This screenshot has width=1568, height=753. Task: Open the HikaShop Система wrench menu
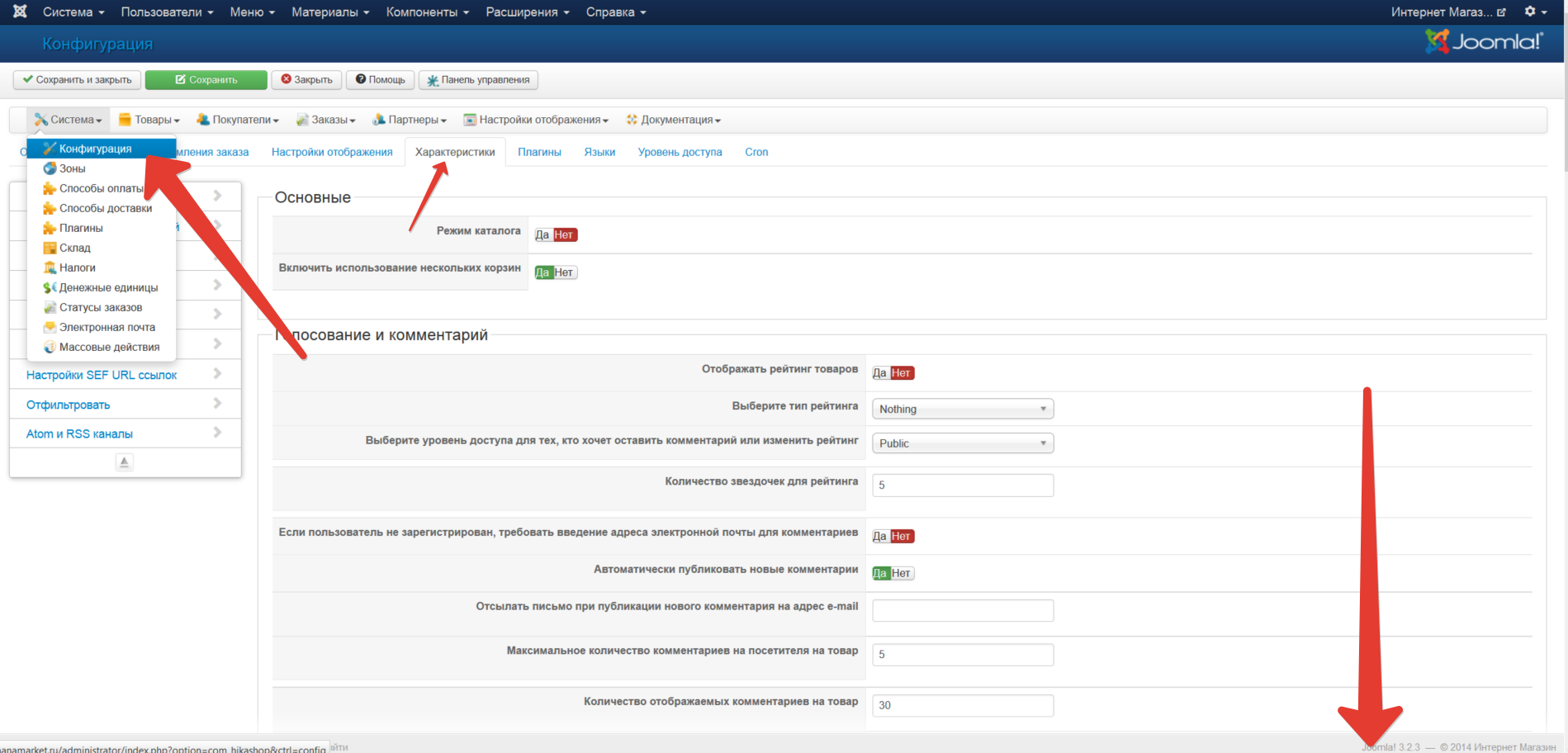(69, 120)
